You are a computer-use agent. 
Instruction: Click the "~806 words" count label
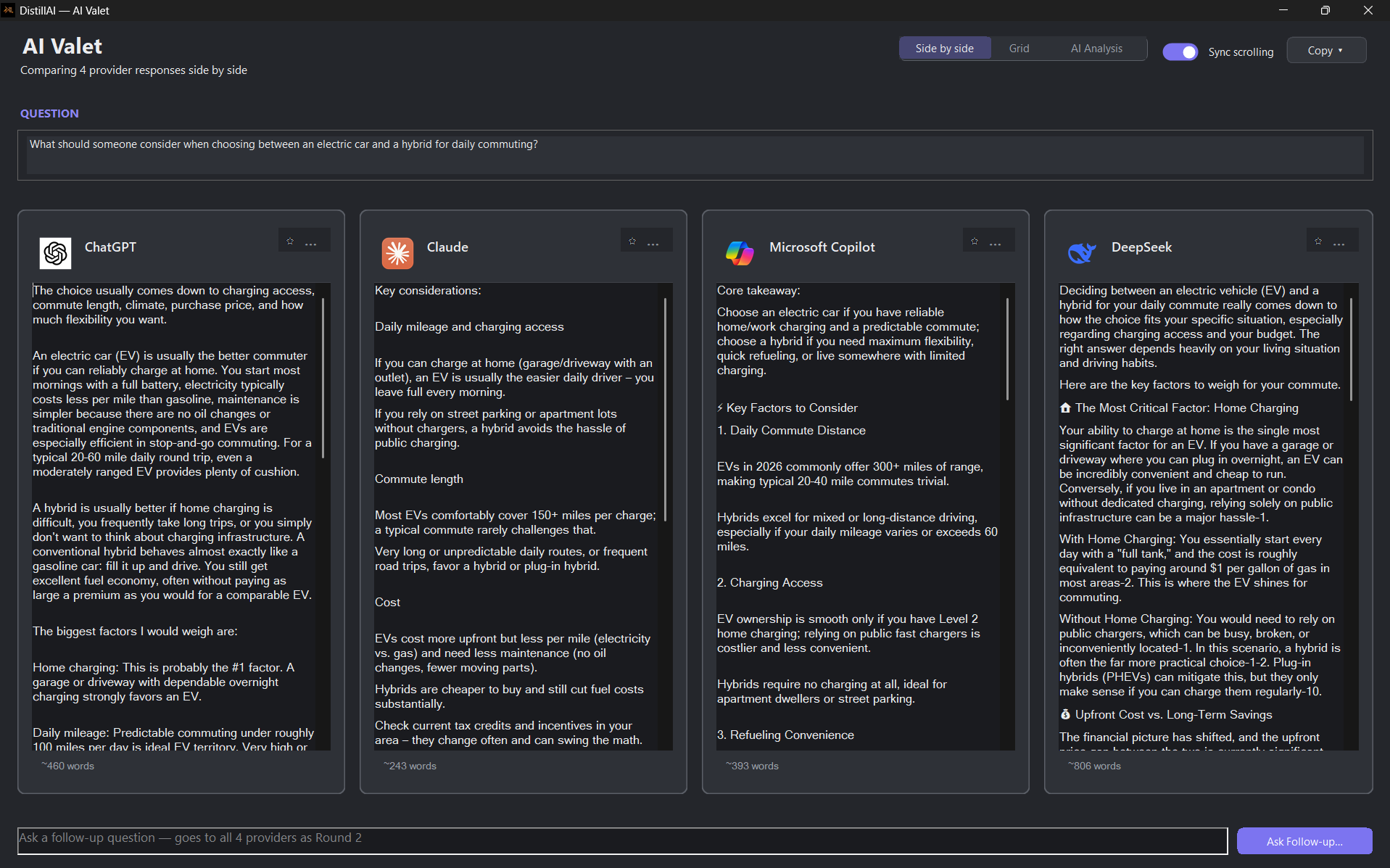point(1094,766)
